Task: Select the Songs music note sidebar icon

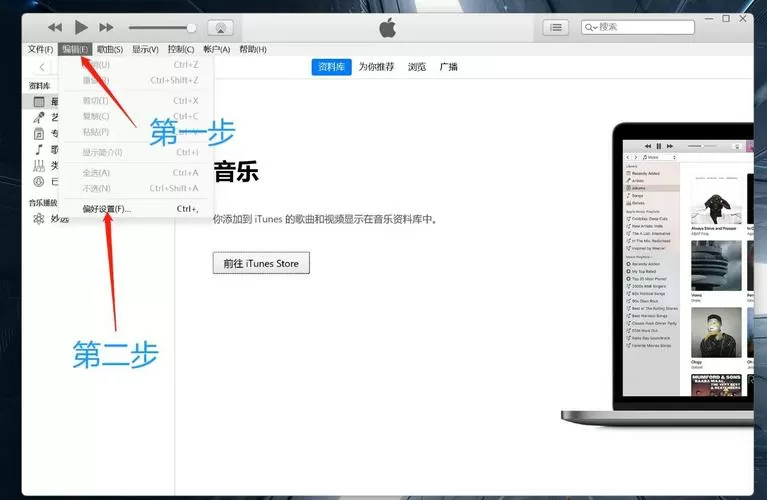Action: pyautogui.click(x=39, y=149)
